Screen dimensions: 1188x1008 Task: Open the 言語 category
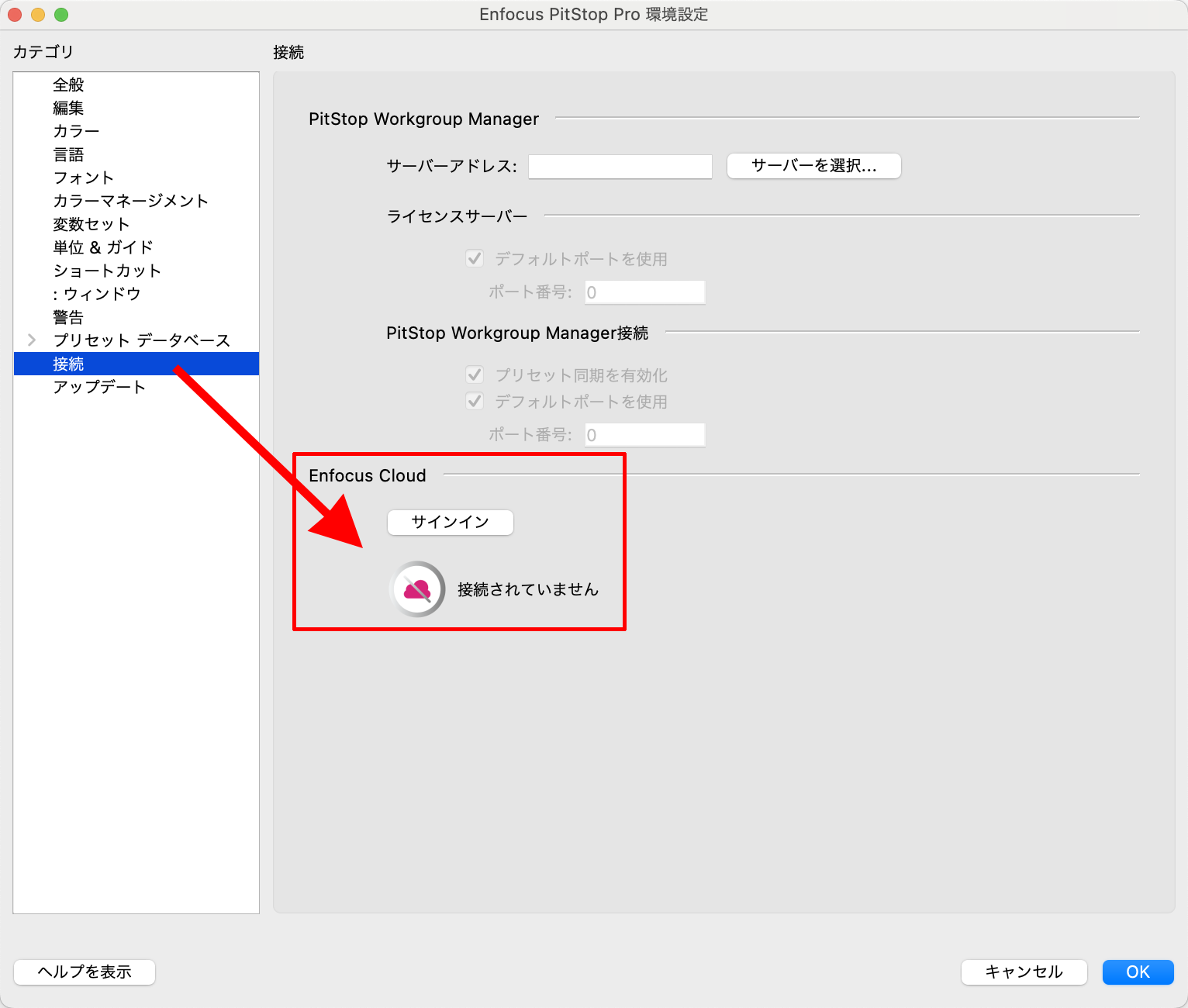click(x=136, y=154)
